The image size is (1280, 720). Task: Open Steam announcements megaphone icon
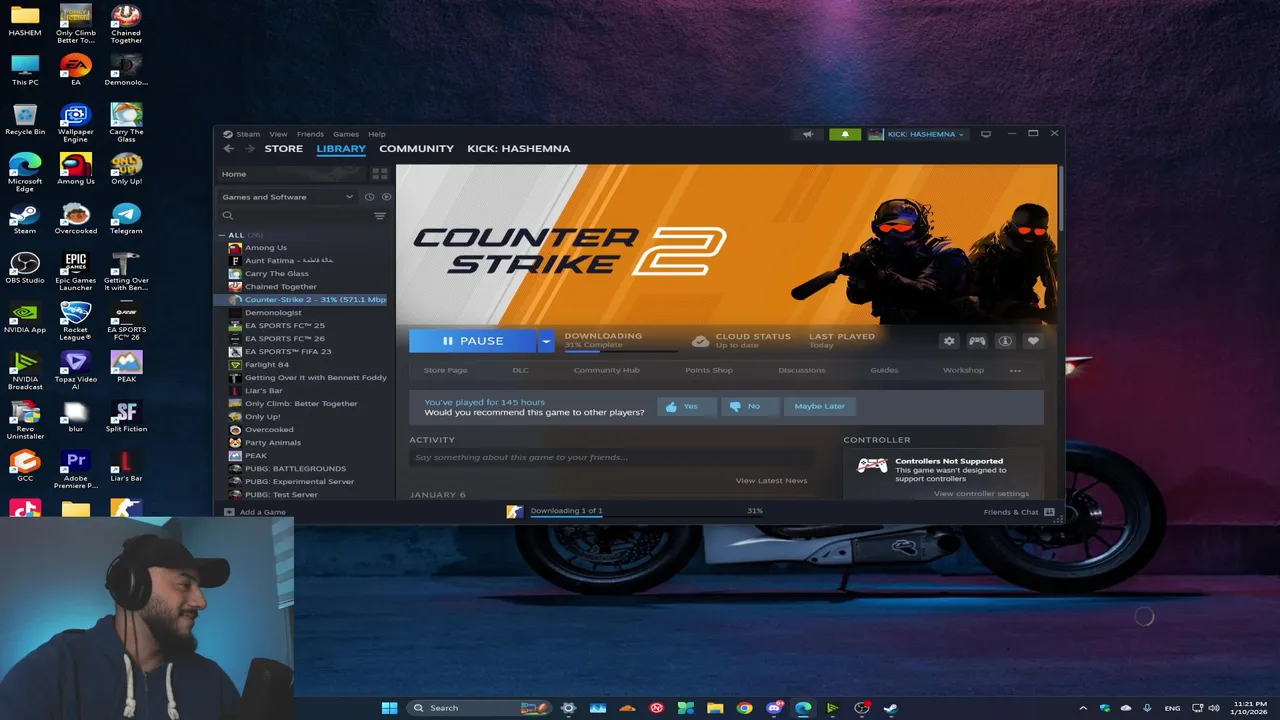tap(808, 134)
